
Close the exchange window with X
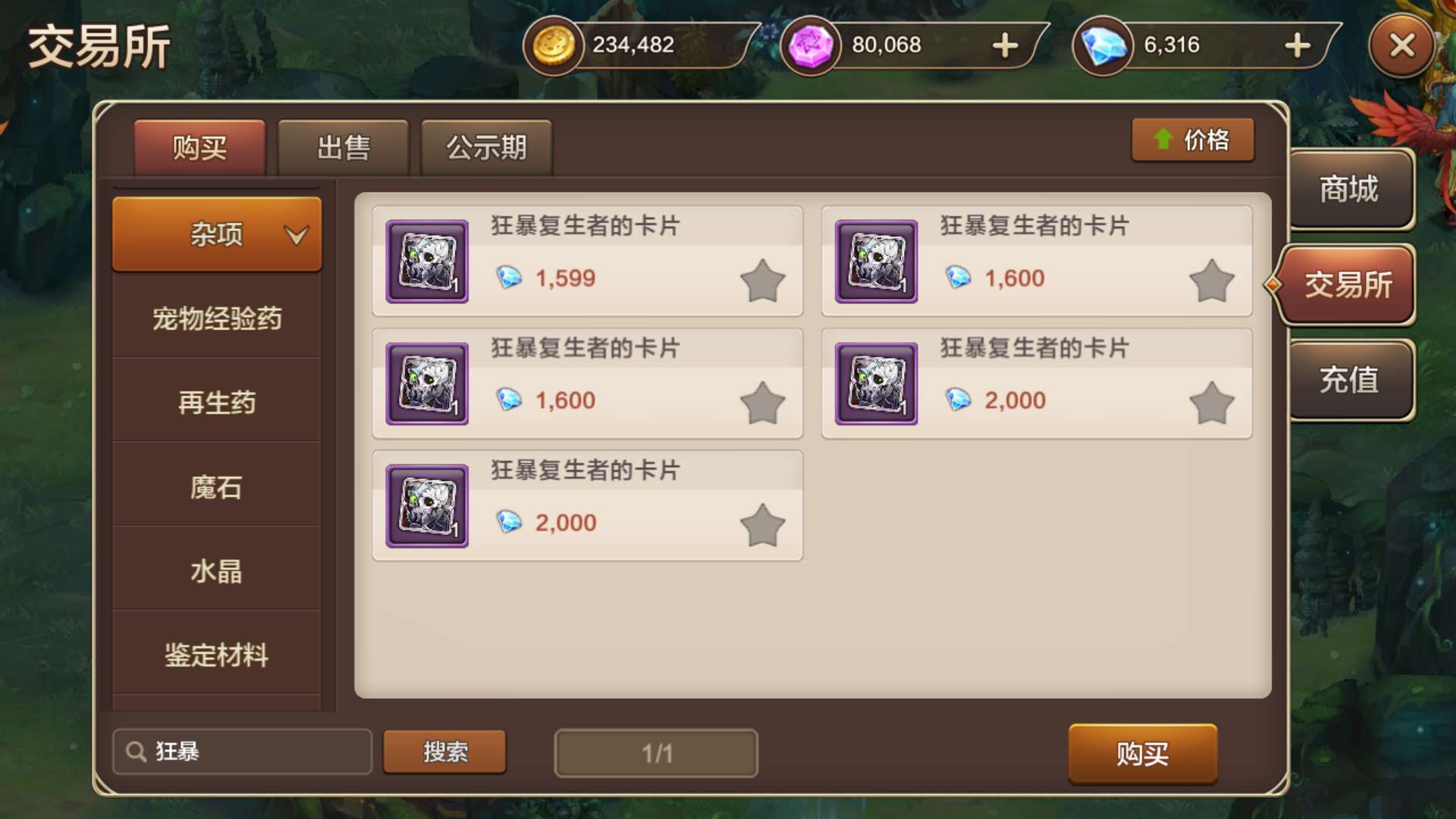(1401, 45)
